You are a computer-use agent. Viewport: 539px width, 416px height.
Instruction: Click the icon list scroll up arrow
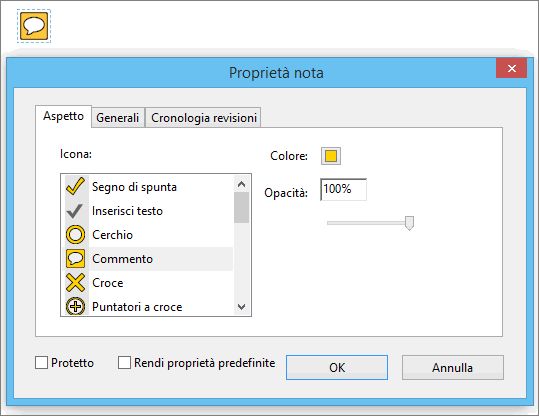pyautogui.click(x=242, y=184)
